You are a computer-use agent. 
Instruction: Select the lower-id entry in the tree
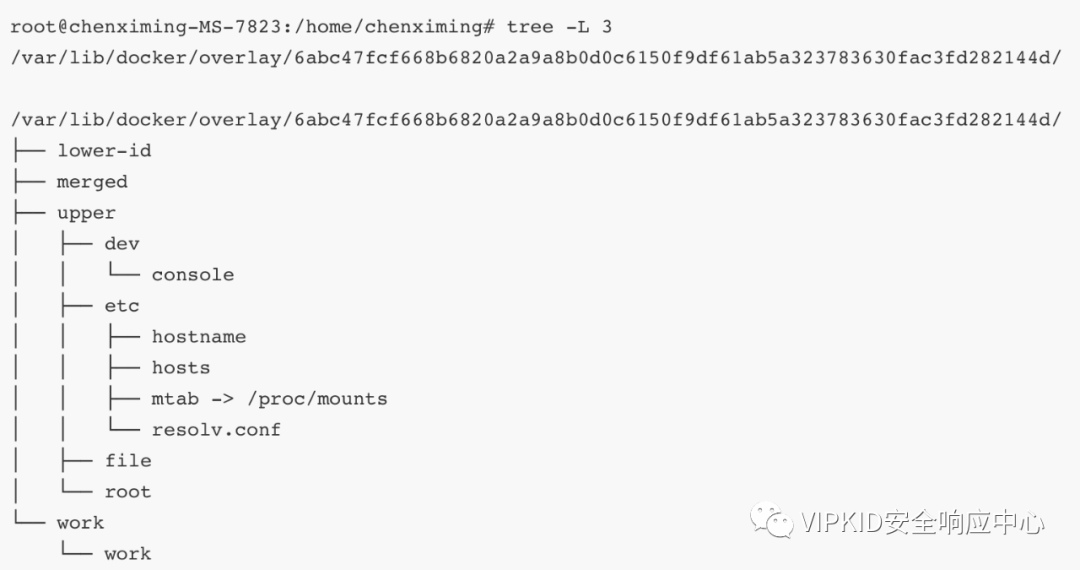(x=104, y=151)
